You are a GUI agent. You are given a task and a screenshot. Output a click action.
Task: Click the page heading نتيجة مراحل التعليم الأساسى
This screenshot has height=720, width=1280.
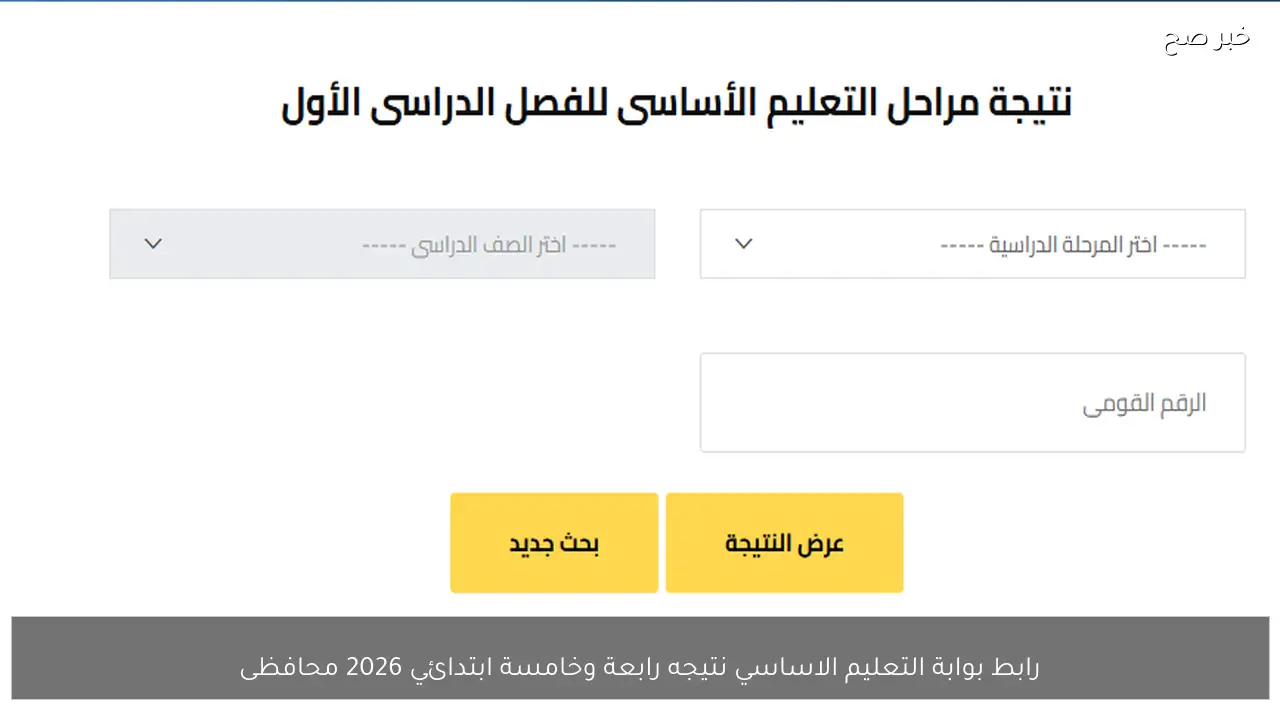[x=676, y=100]
